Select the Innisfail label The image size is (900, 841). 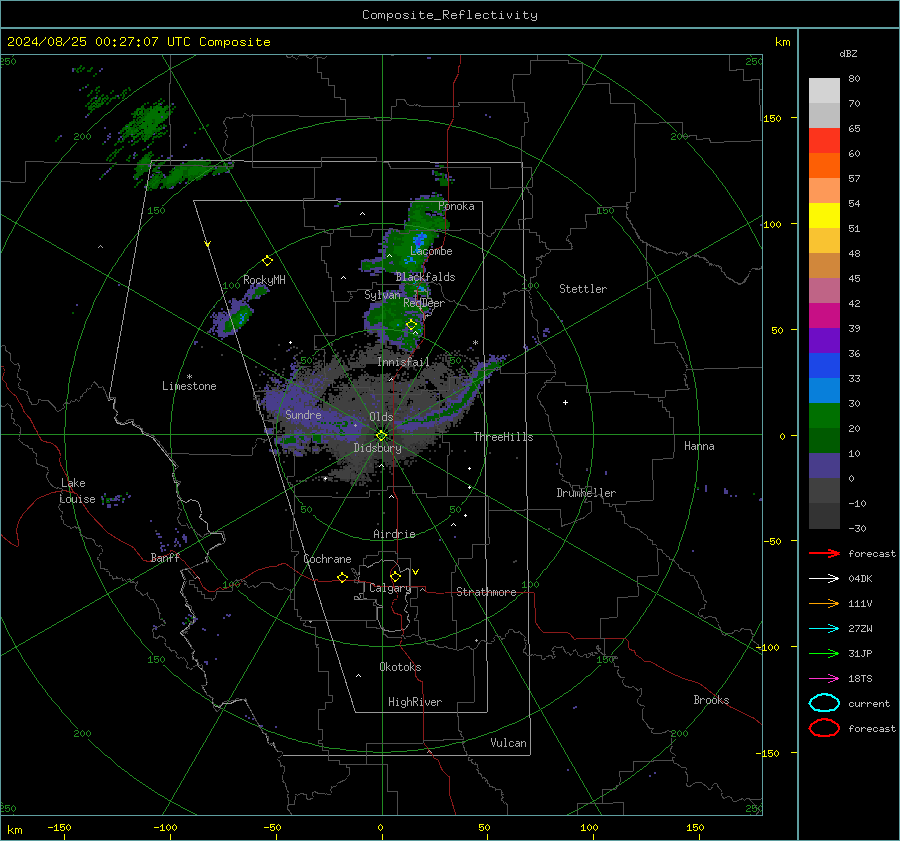[403, 362]
